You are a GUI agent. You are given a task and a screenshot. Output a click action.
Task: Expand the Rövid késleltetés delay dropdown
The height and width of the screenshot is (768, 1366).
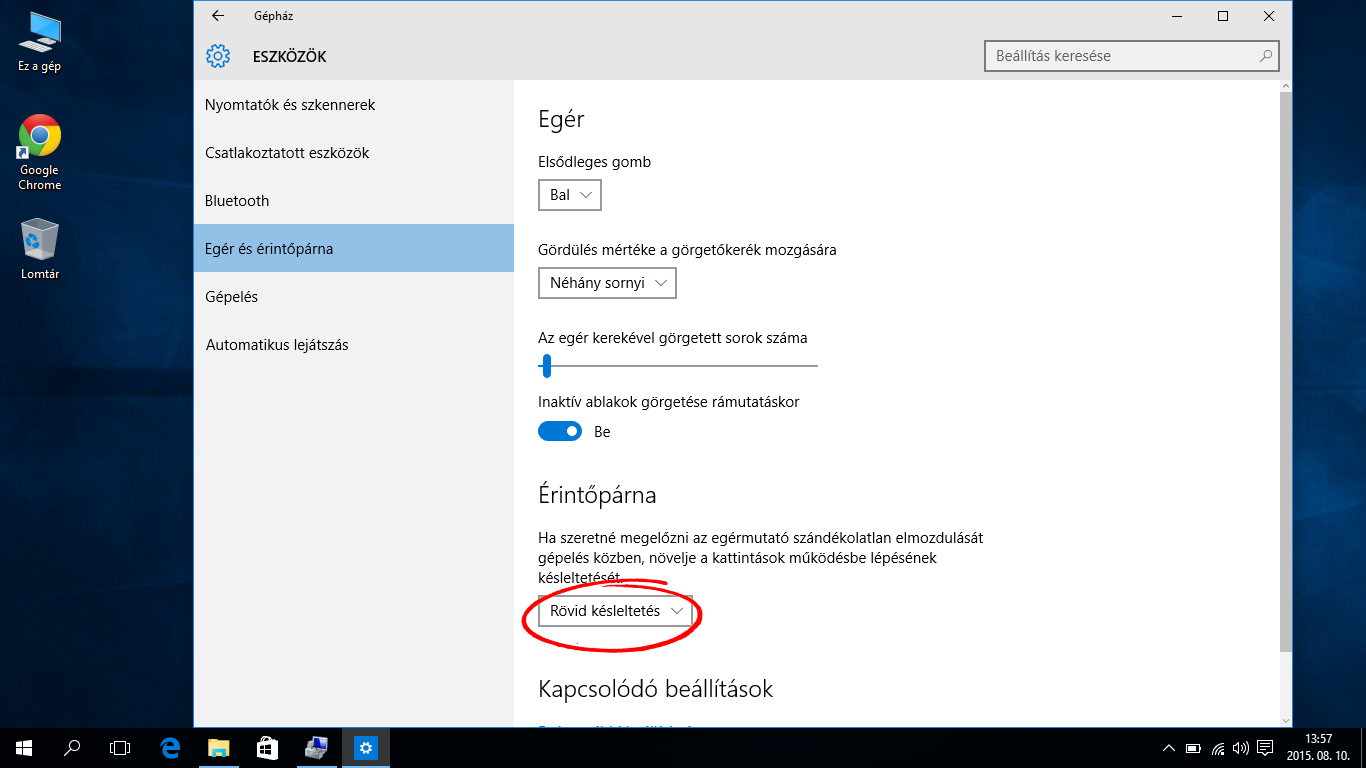[x=615, y=611]
